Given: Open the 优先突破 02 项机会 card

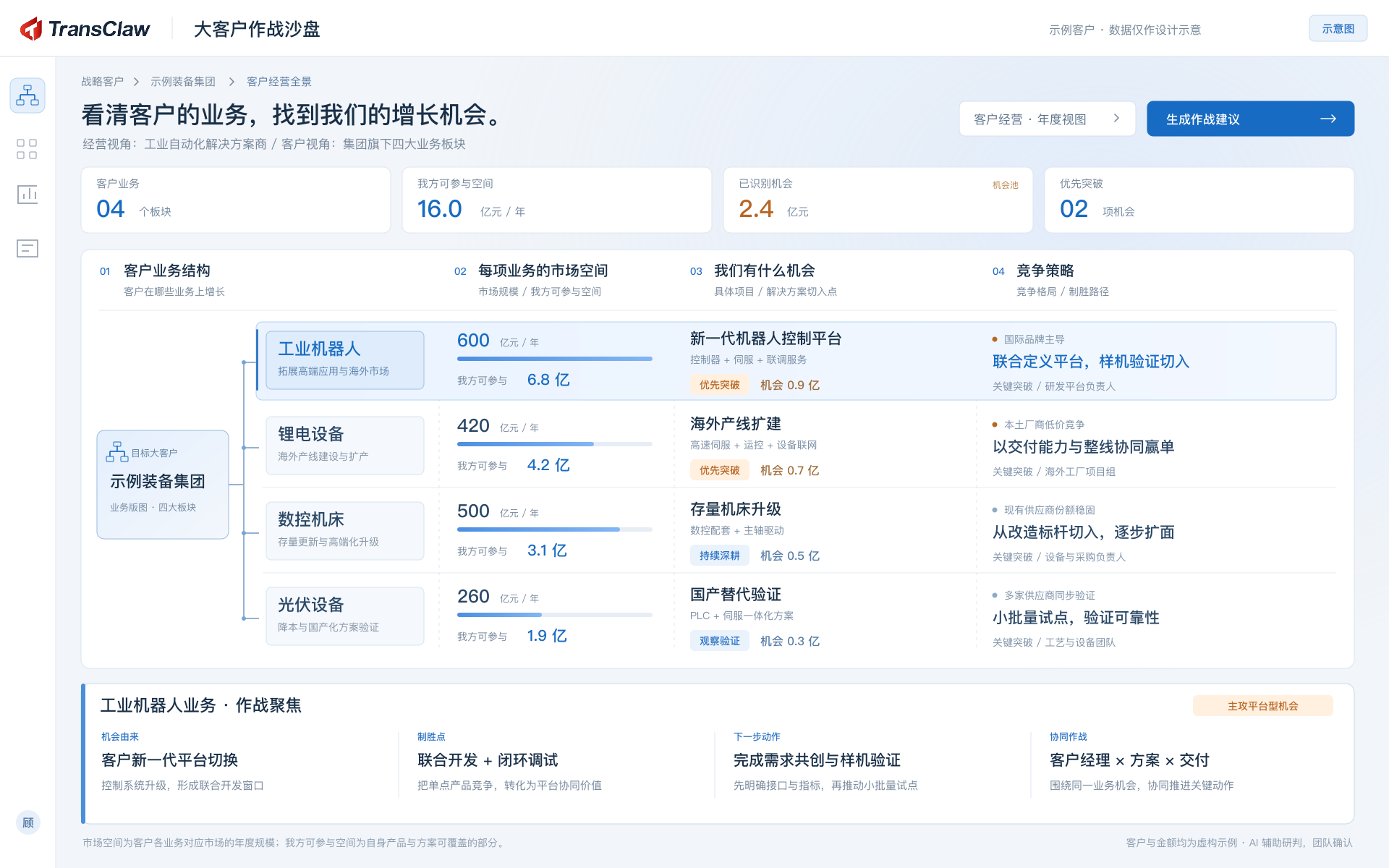Looking at the screenshot, I should (x=1199, y=200).
